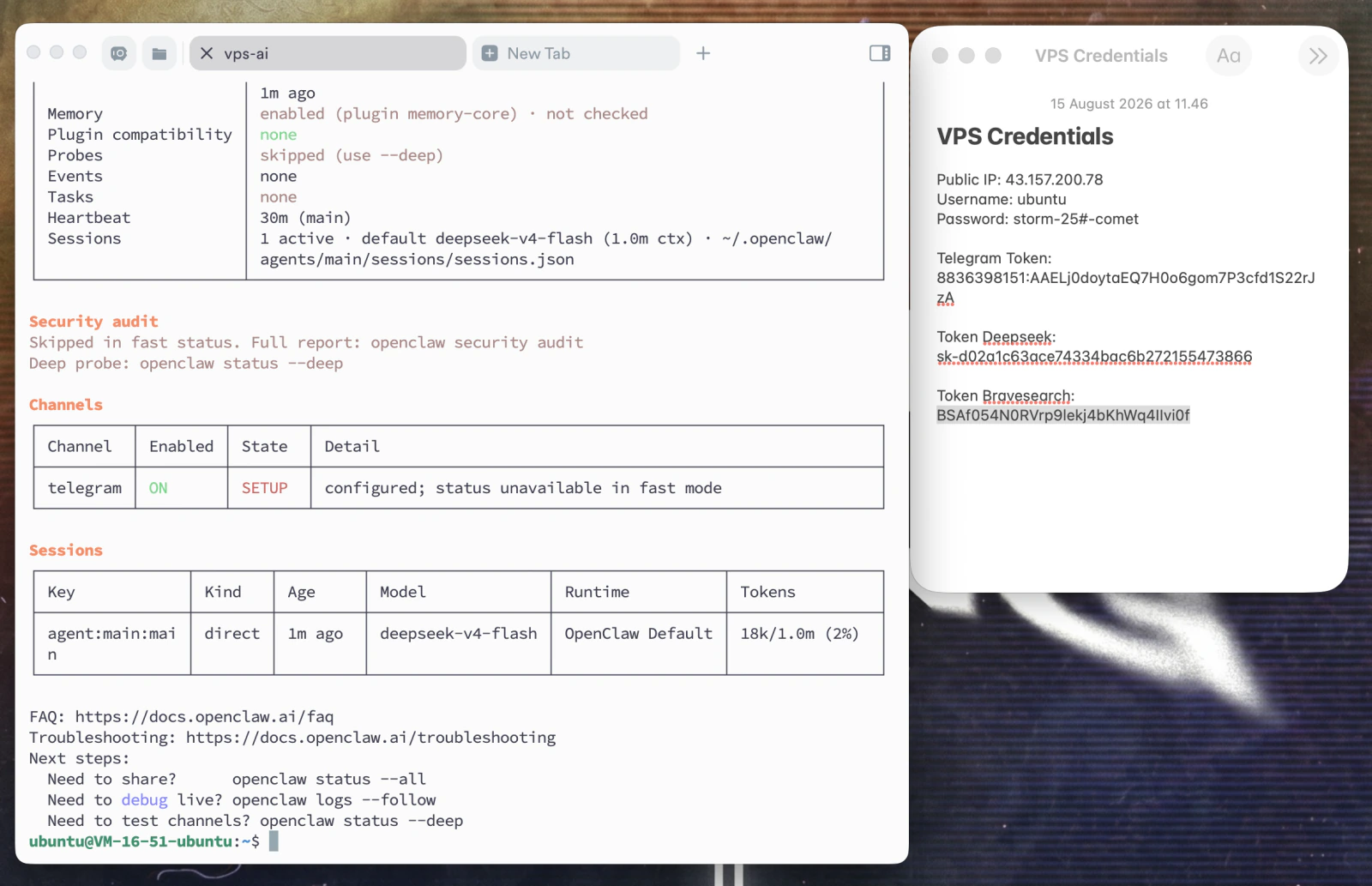Click the 'Channels' section heading
Screen dimensions: 1372x886
coord(66,405)
